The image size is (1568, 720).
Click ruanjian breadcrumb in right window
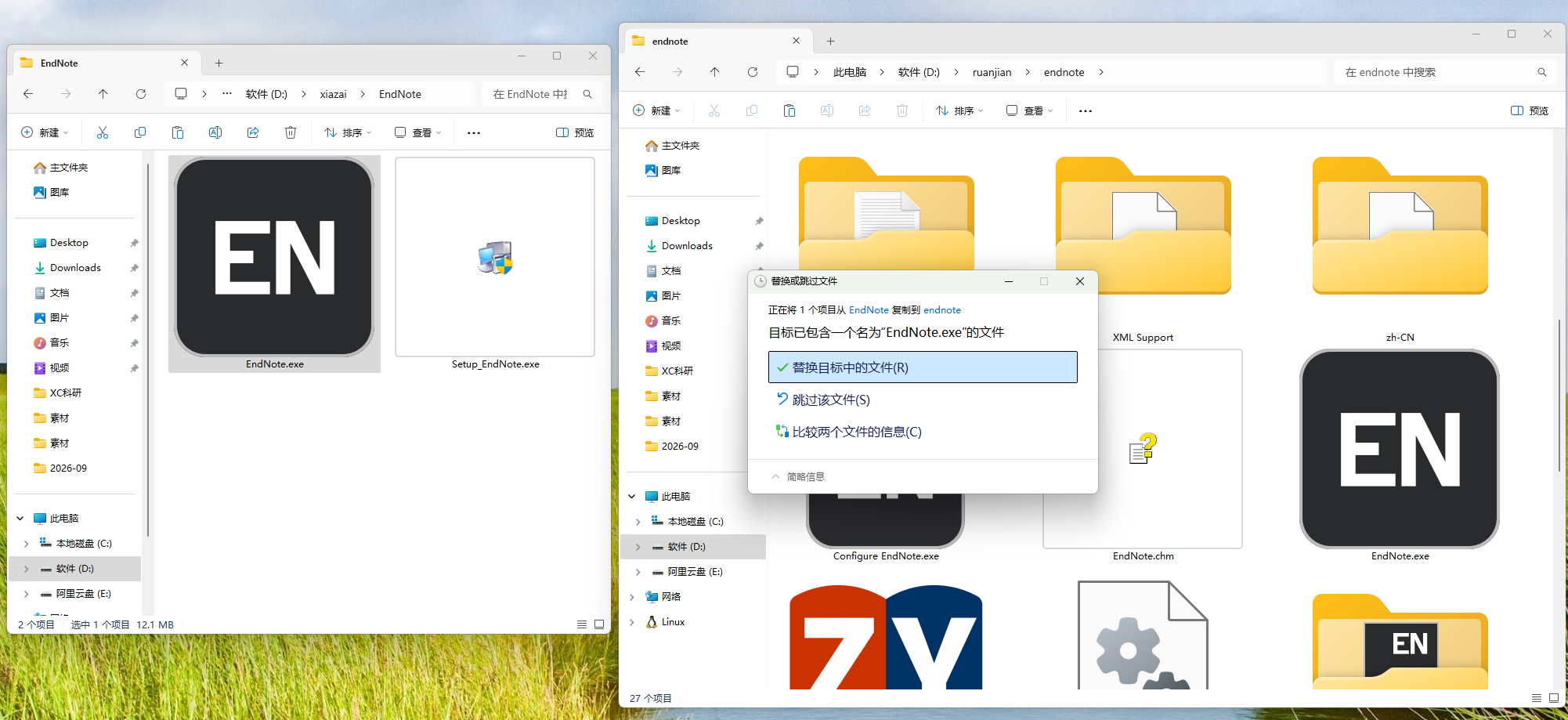992,72
